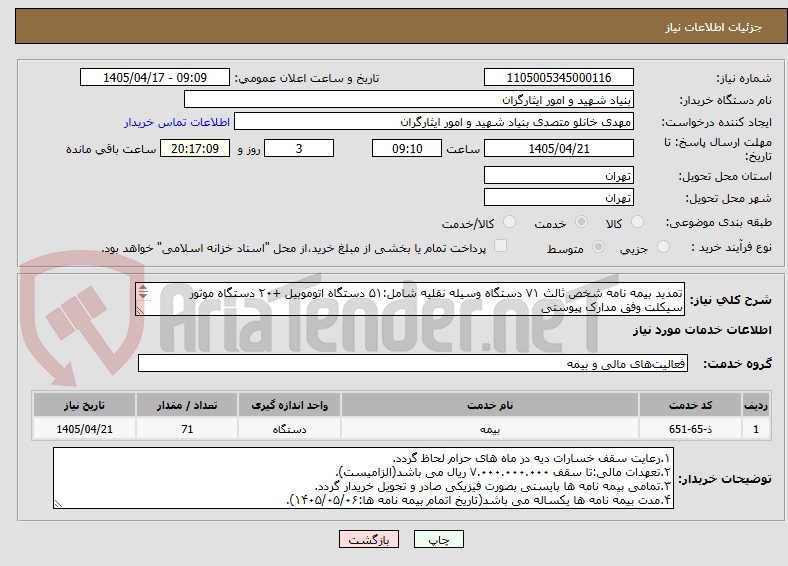Toggle the اسناد خزانه اسلامی payment checkbox
Viewport: 788px width, 566px height.
501,245
